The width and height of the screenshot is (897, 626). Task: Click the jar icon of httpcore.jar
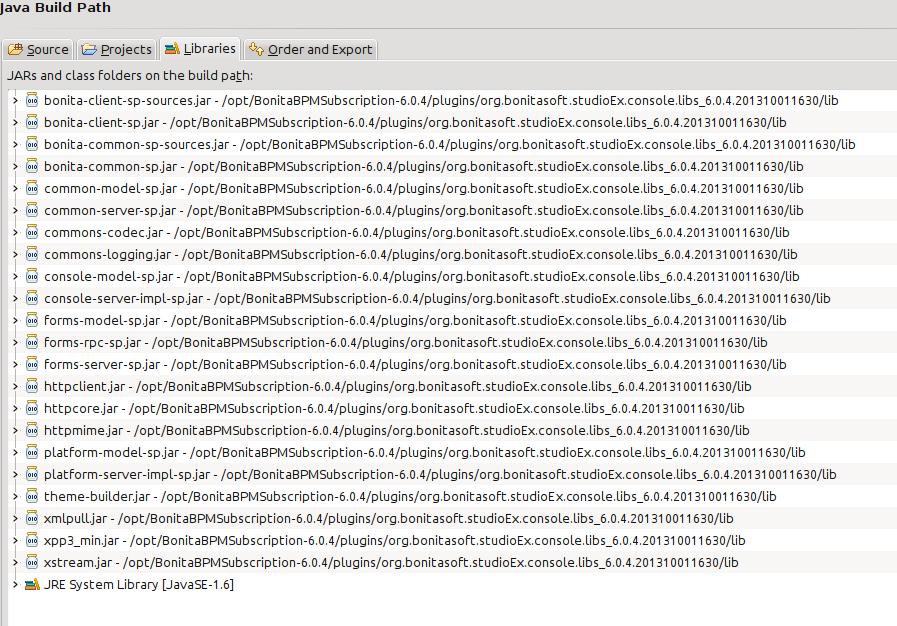[x=32, y=409]
